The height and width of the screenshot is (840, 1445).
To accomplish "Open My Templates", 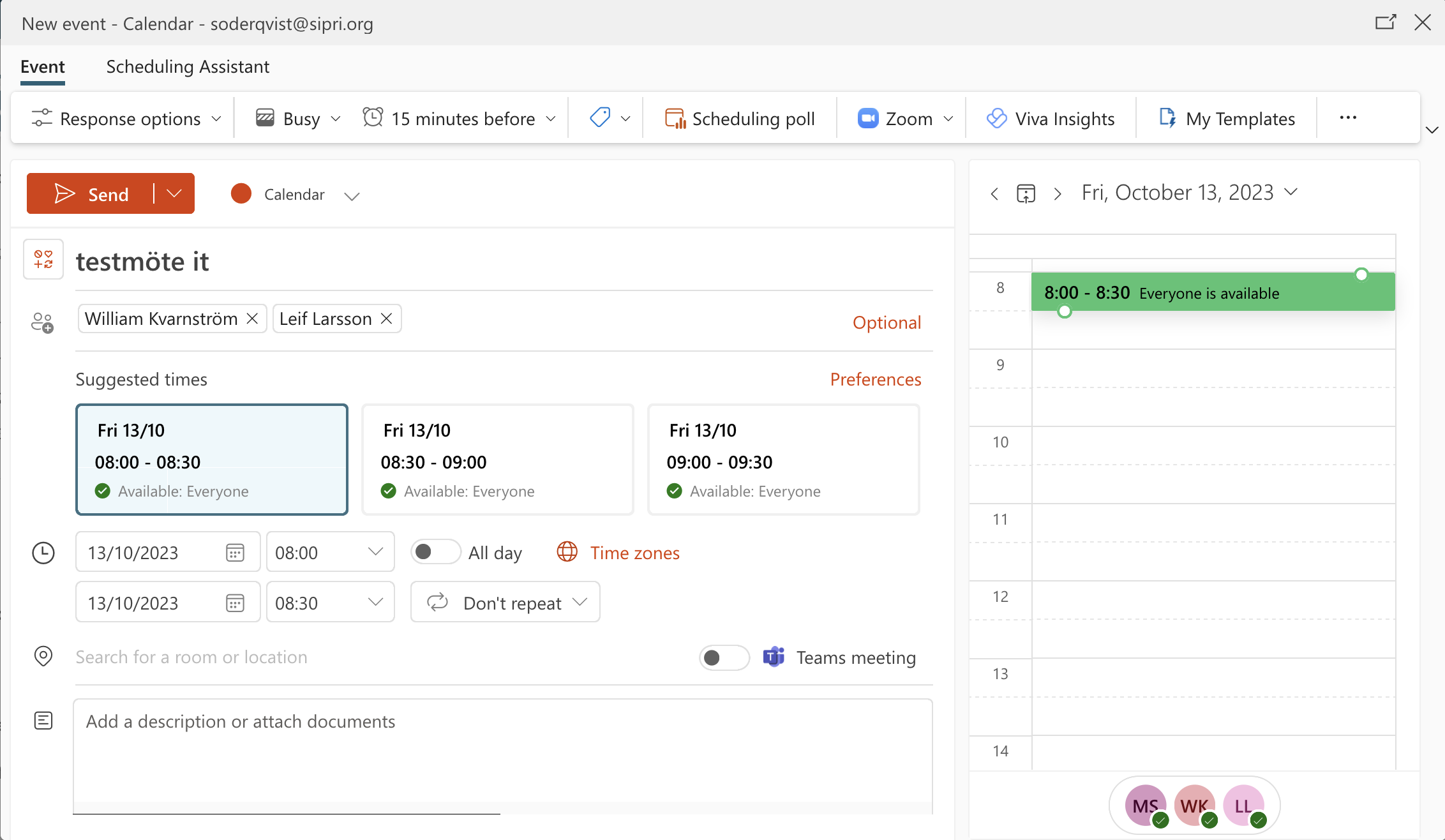I will pyautogui.click(x=1227, y=119).
